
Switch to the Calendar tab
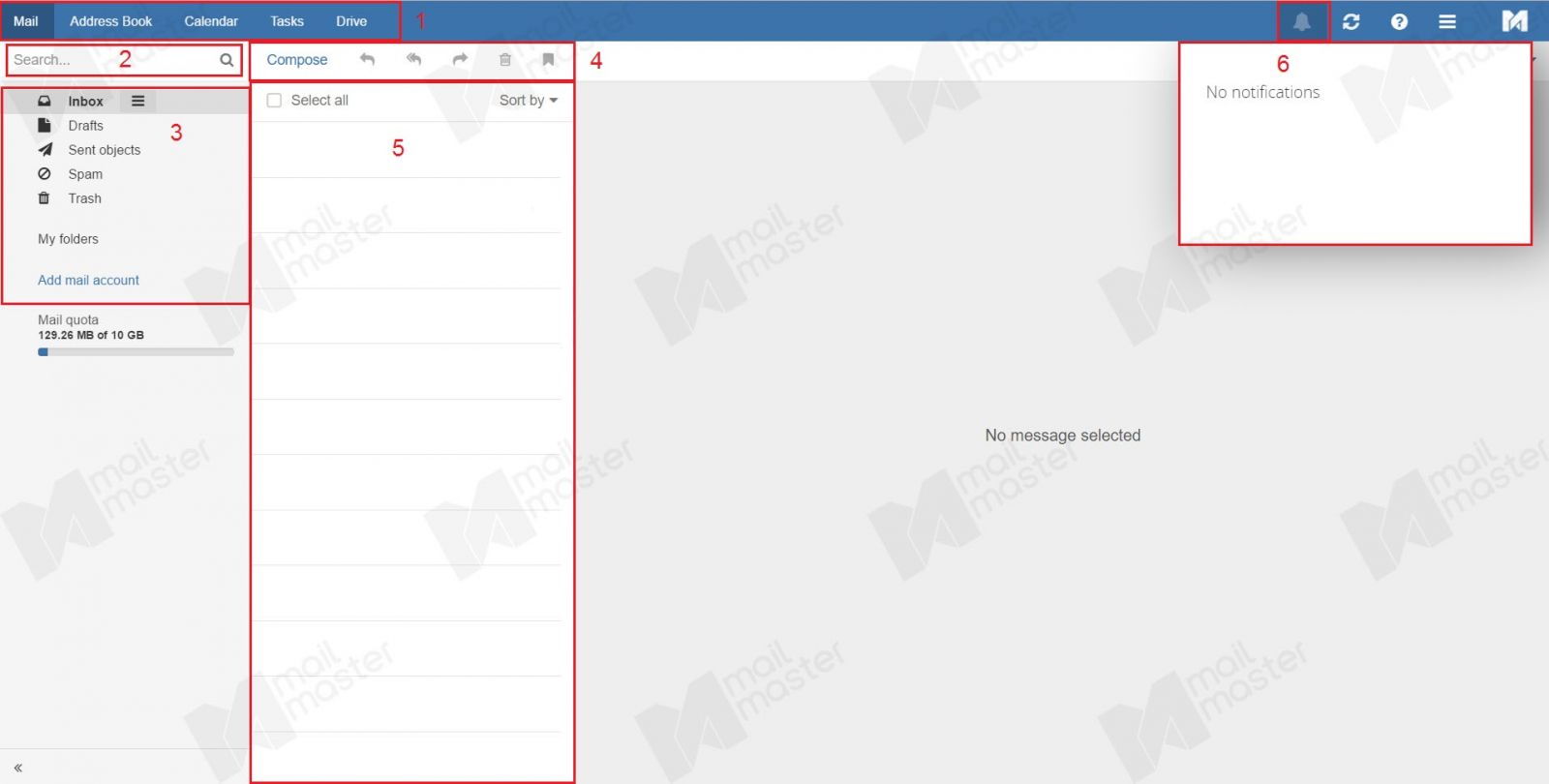tap(211, 21)
